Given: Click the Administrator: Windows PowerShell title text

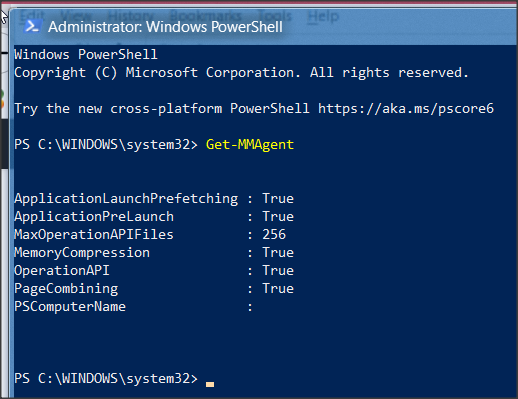Looking at the screenshot, I should point(165,27).
